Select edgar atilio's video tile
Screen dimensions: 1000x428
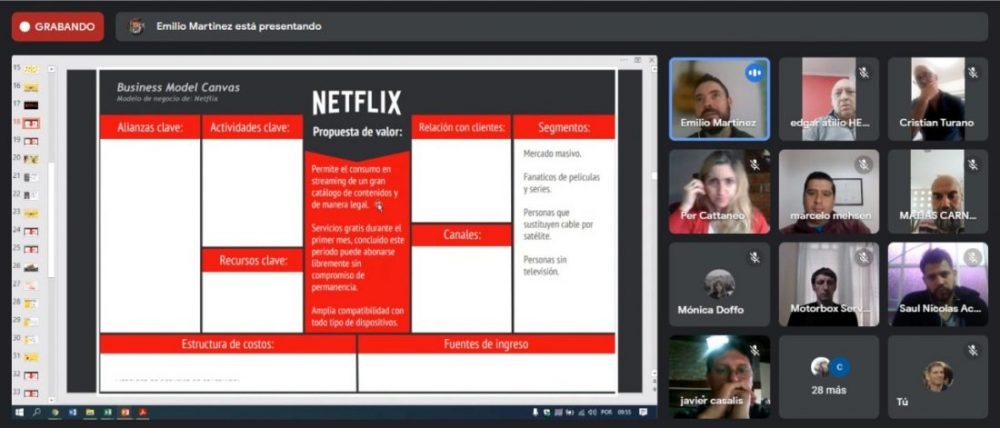click(x=828, y=99)
